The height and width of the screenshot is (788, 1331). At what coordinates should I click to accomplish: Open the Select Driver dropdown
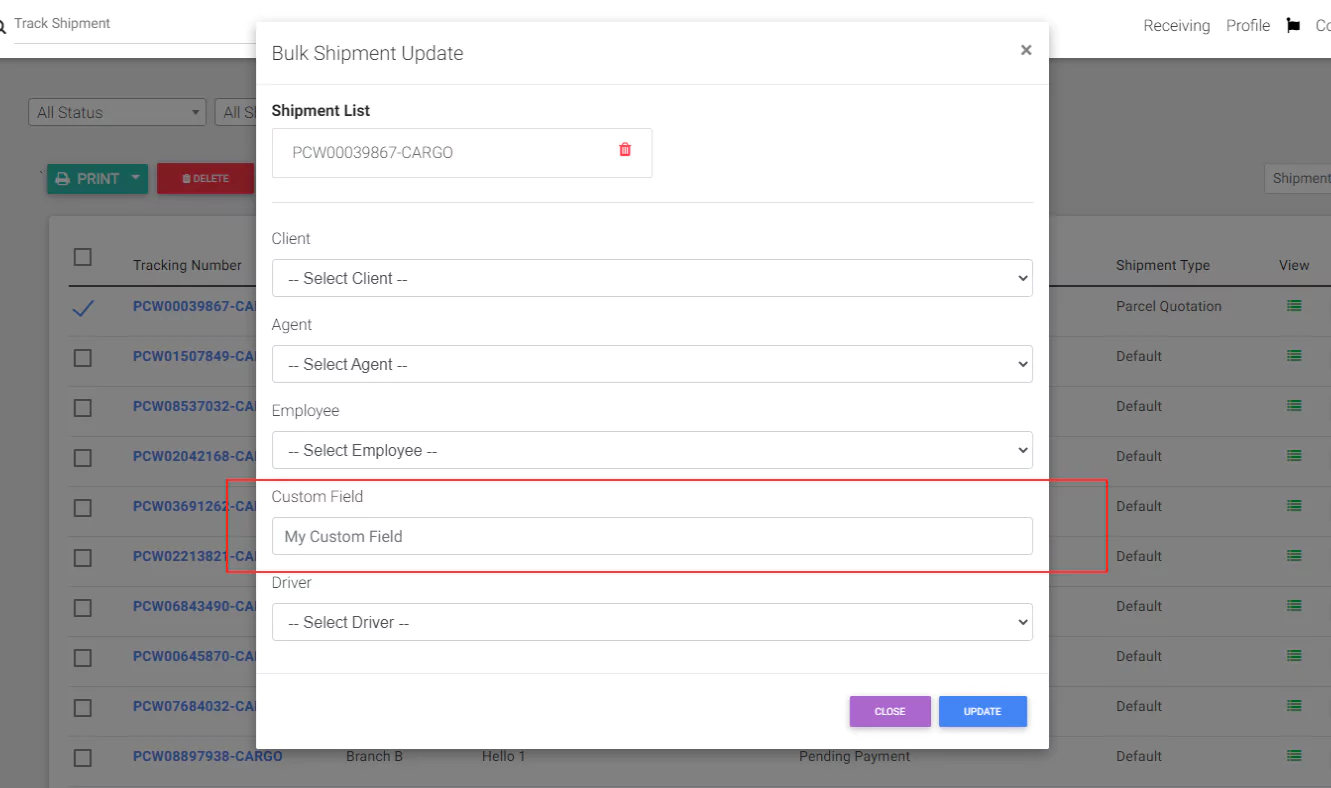point(651,622)
